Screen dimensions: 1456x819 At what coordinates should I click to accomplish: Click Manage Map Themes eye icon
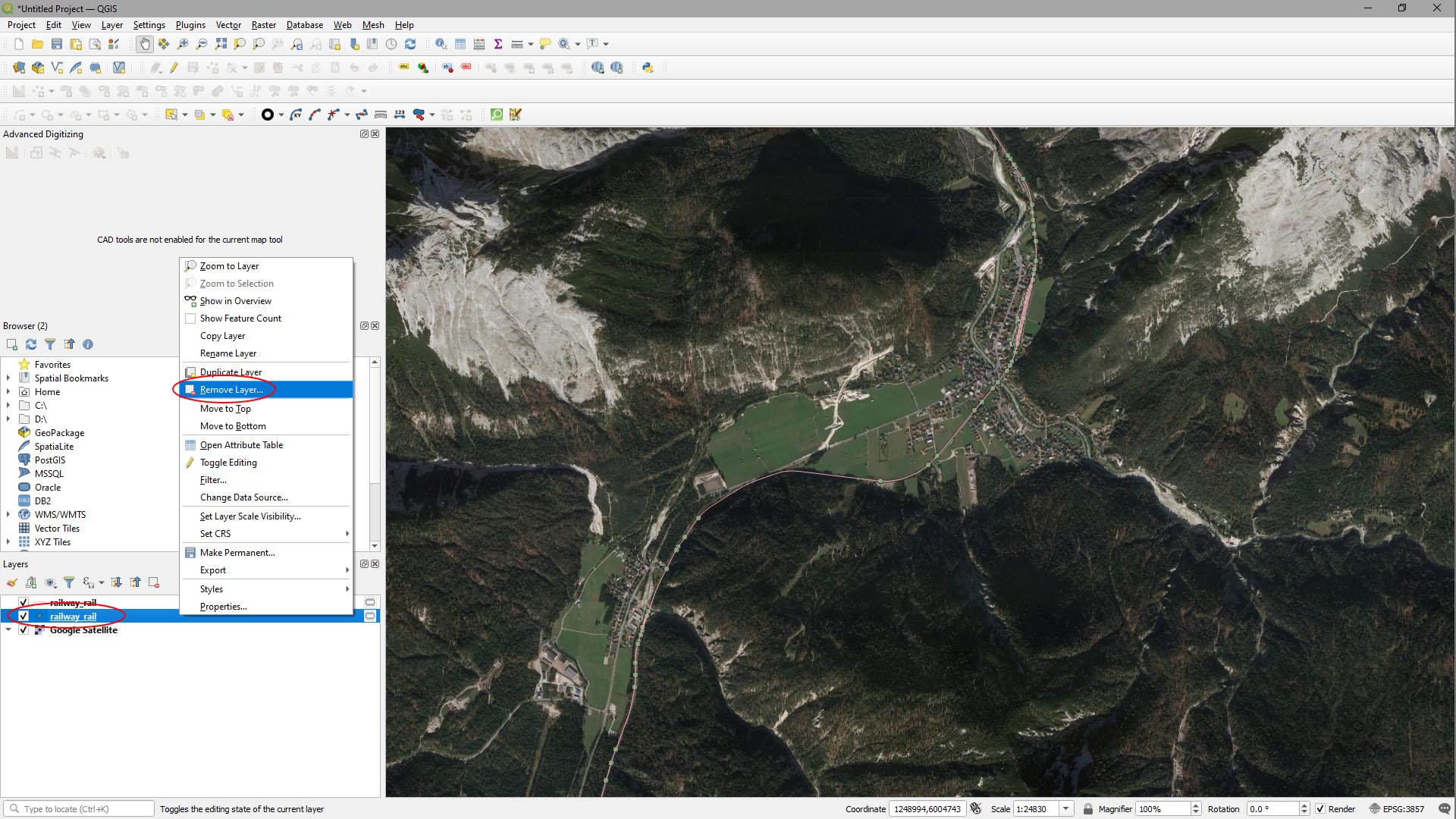(51, 582)
